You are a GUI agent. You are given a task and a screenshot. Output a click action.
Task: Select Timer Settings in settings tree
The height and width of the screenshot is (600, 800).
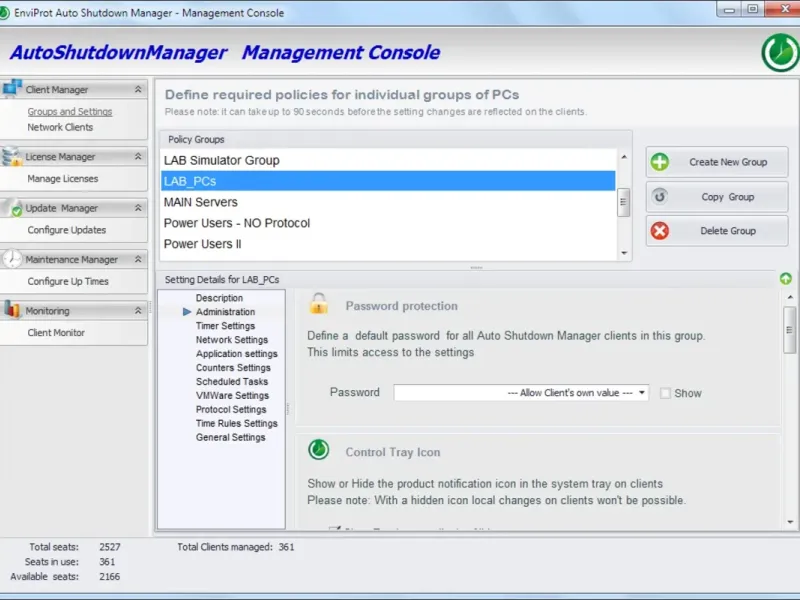[226, 326]
